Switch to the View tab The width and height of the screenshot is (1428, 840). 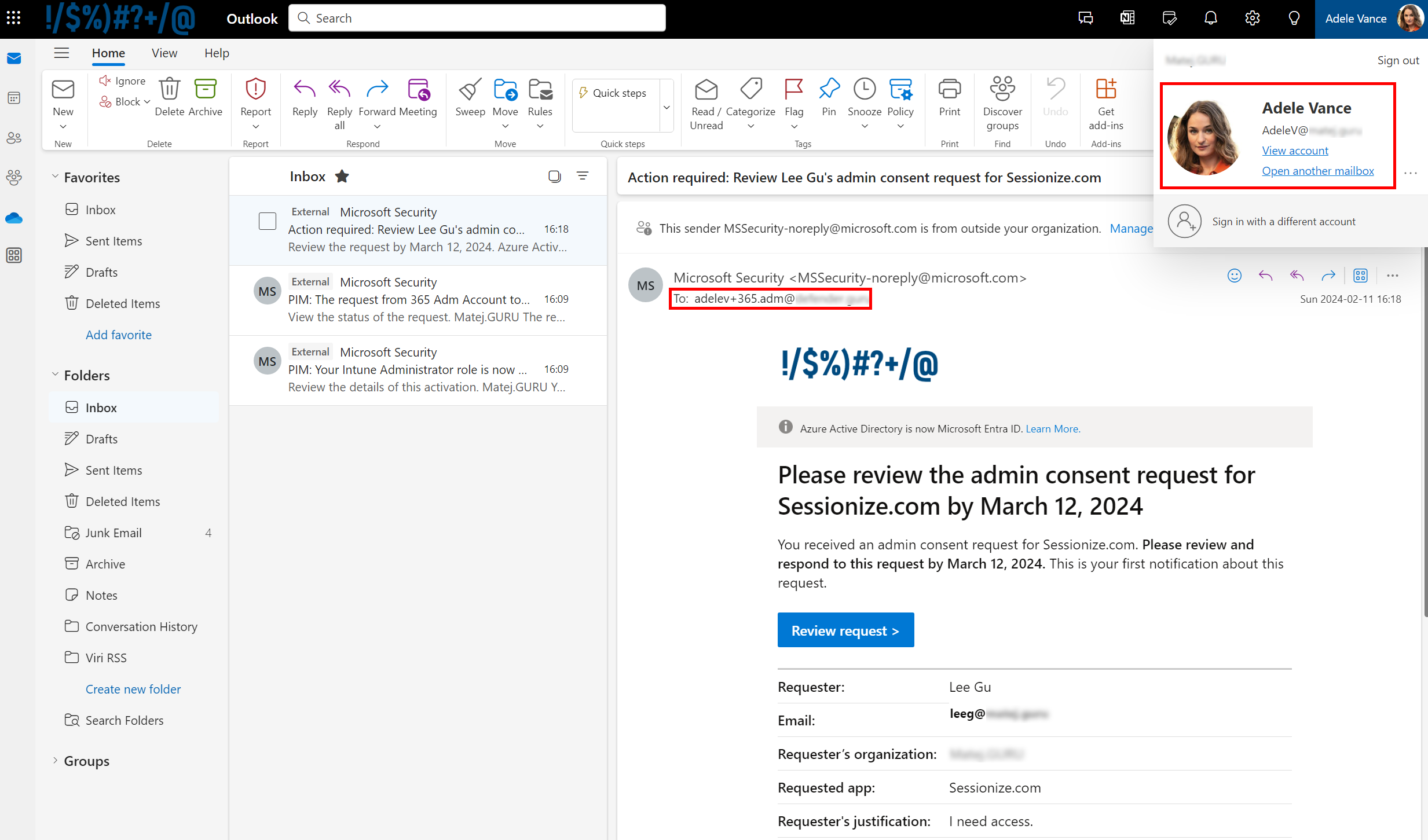click(164, 53)
